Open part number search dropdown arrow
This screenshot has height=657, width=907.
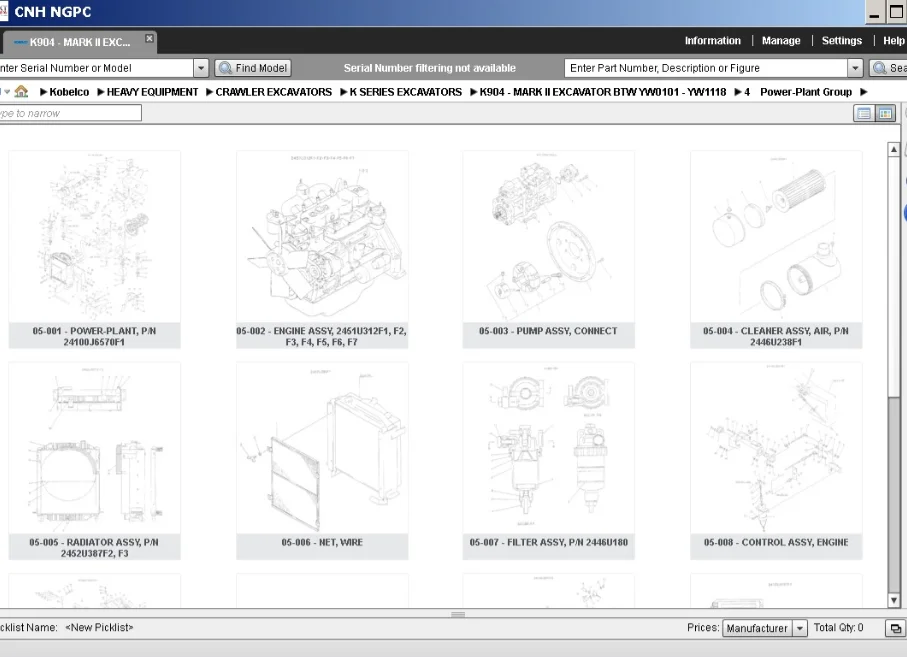click(x=855, y=68)
